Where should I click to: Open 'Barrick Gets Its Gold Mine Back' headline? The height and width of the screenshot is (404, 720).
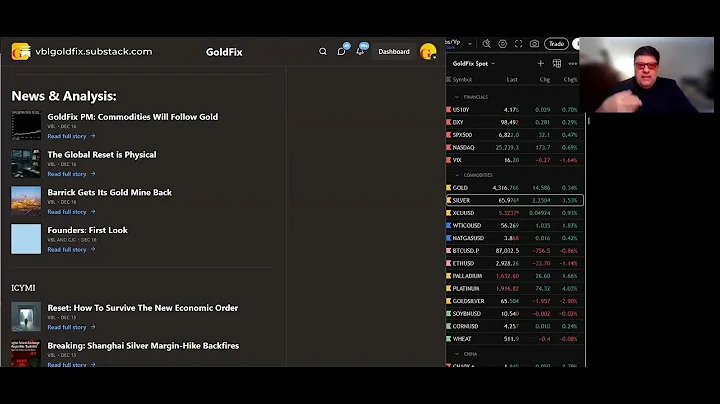coord(110,192)
